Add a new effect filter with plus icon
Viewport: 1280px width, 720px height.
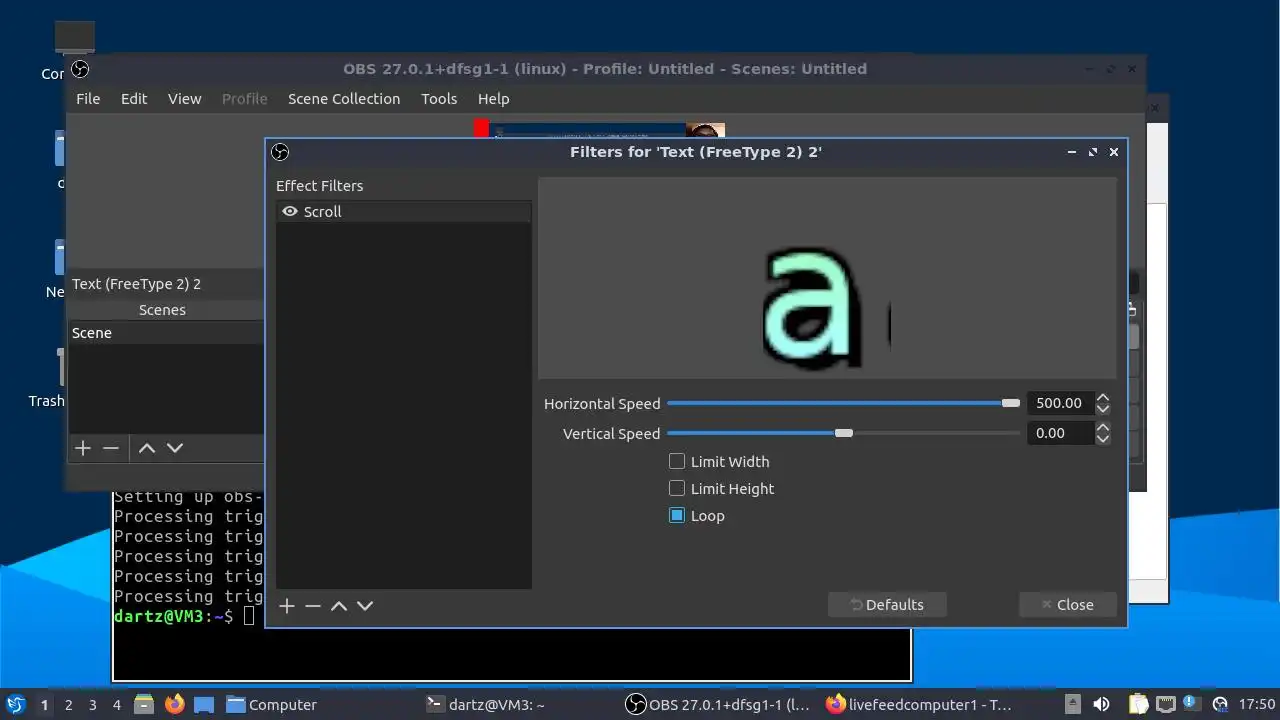287,606
